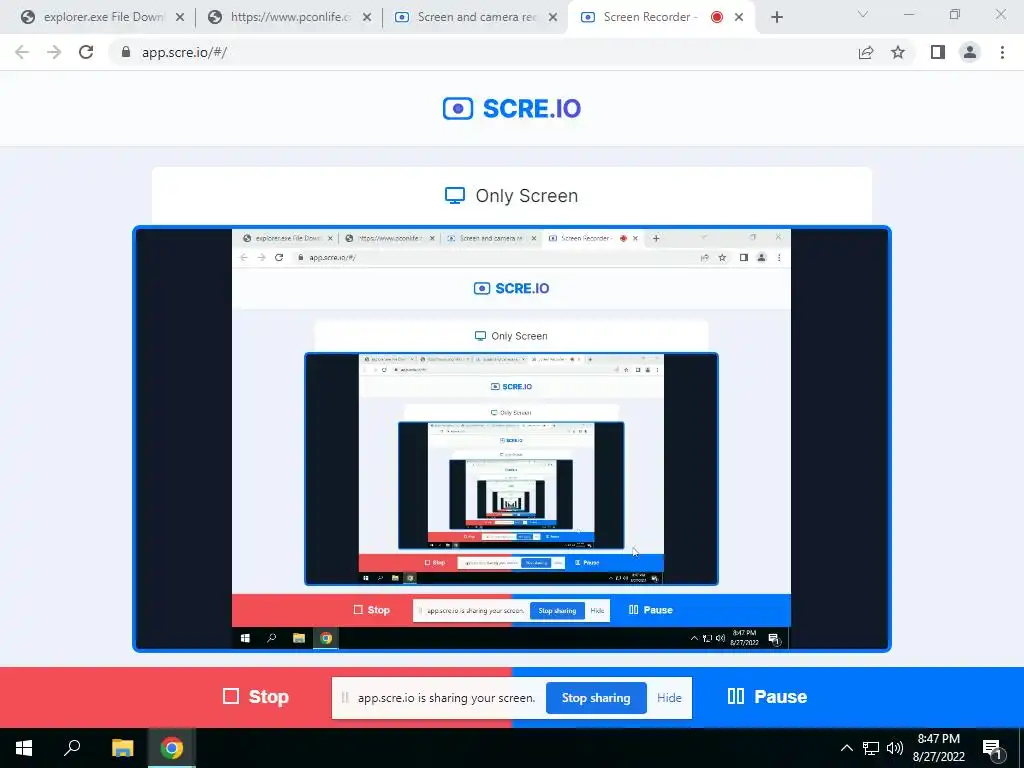Screen dimensions: 1024x768
Task: Open a new browser tab
Action: (776, 17)
